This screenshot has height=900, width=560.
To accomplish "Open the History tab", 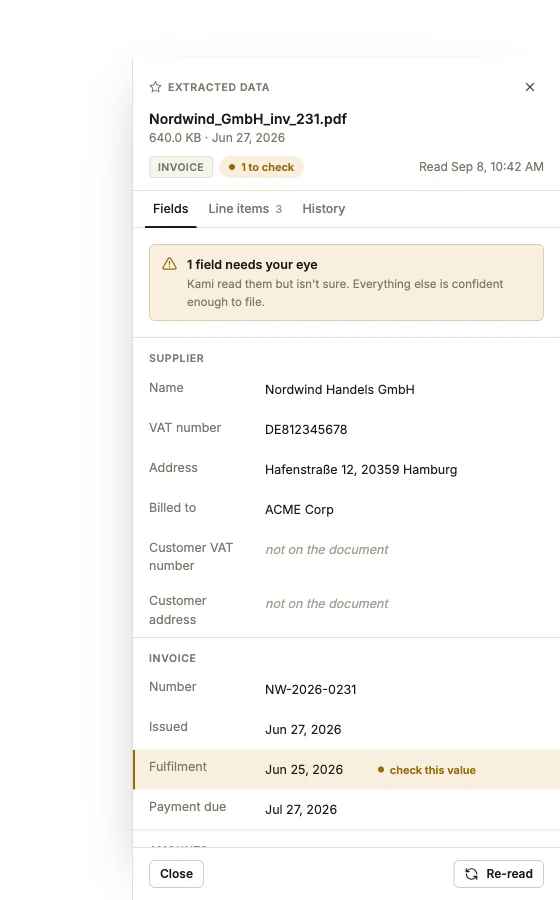I will [324, 209].
